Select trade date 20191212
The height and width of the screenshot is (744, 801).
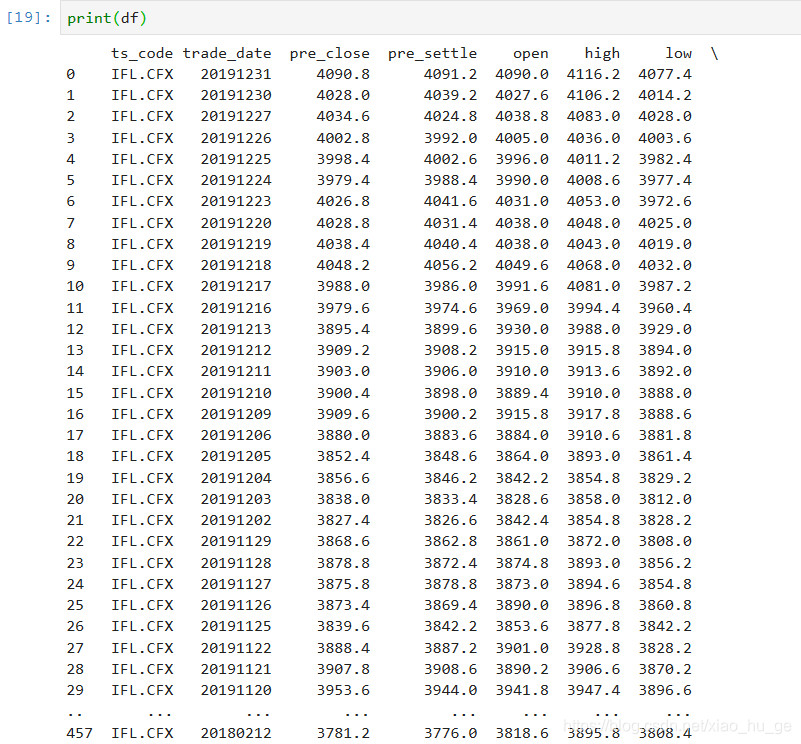click(236, 350)
